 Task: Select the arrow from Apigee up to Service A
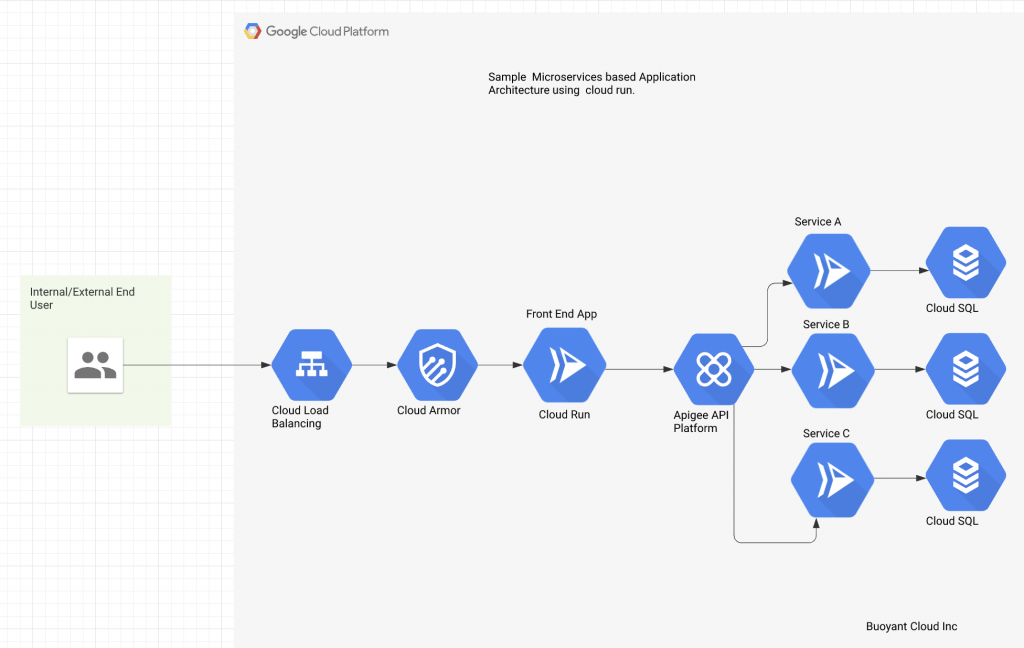point(767,315)
